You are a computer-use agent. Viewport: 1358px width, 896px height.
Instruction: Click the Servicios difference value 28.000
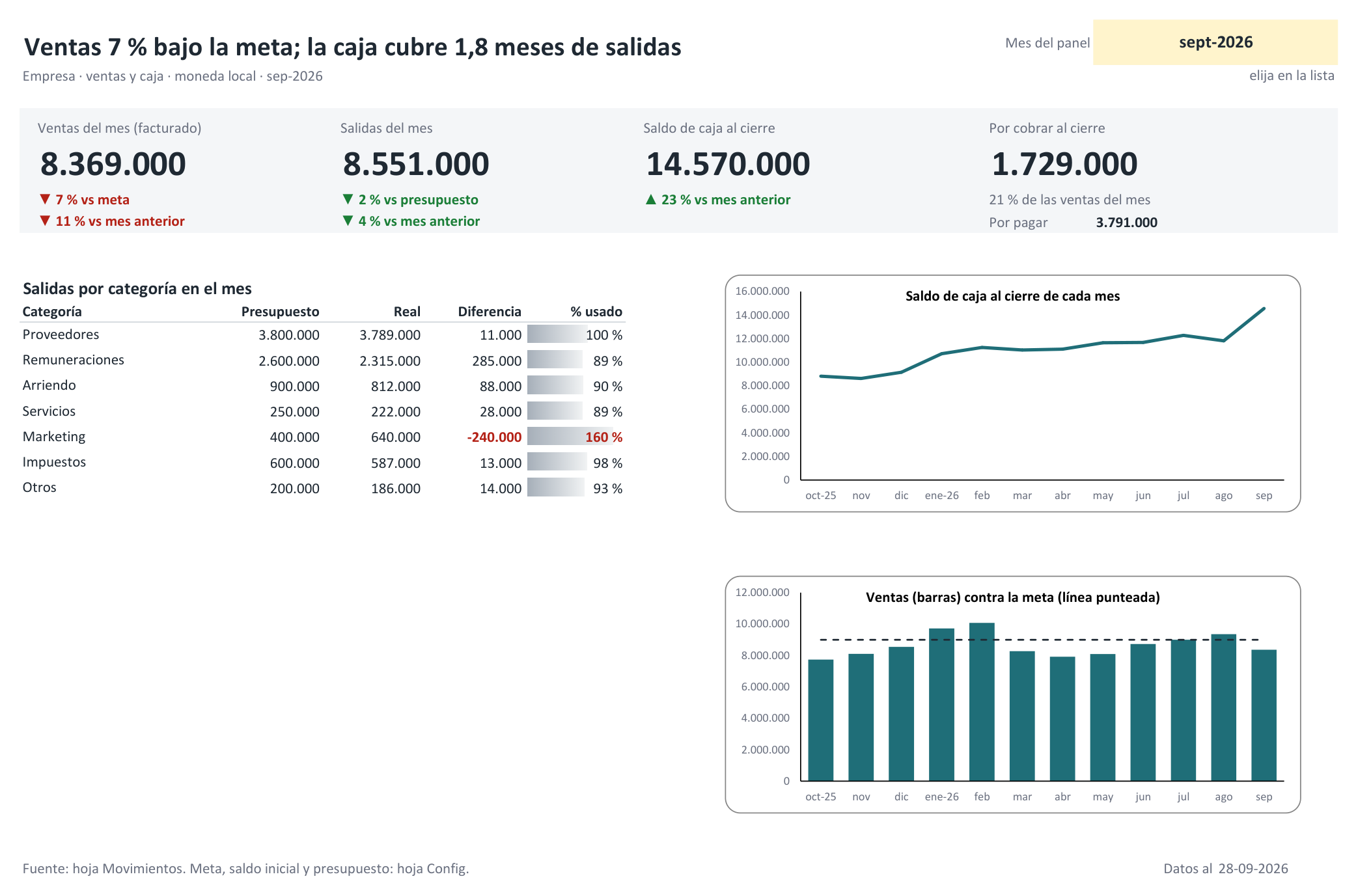(500, 412)
